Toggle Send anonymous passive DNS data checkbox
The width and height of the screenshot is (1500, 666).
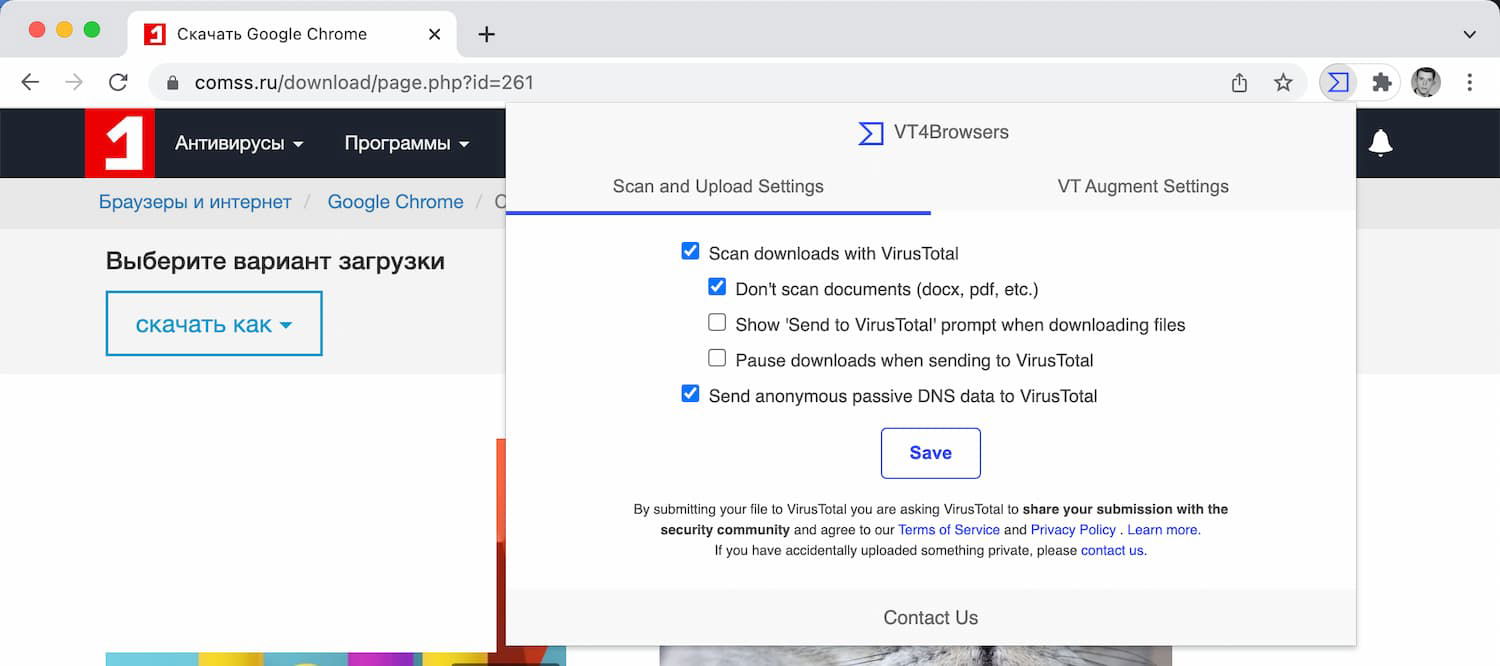[x=690, y=394]
